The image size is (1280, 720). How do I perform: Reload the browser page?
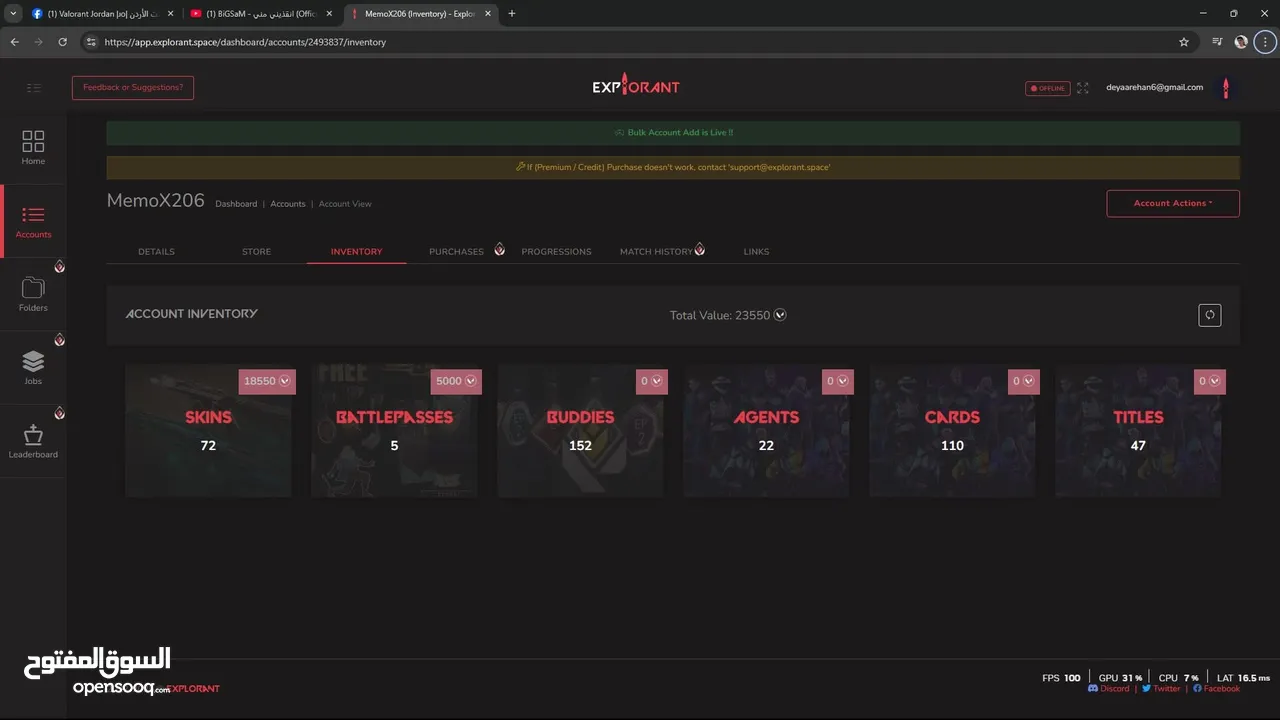(x=62, y=42)
